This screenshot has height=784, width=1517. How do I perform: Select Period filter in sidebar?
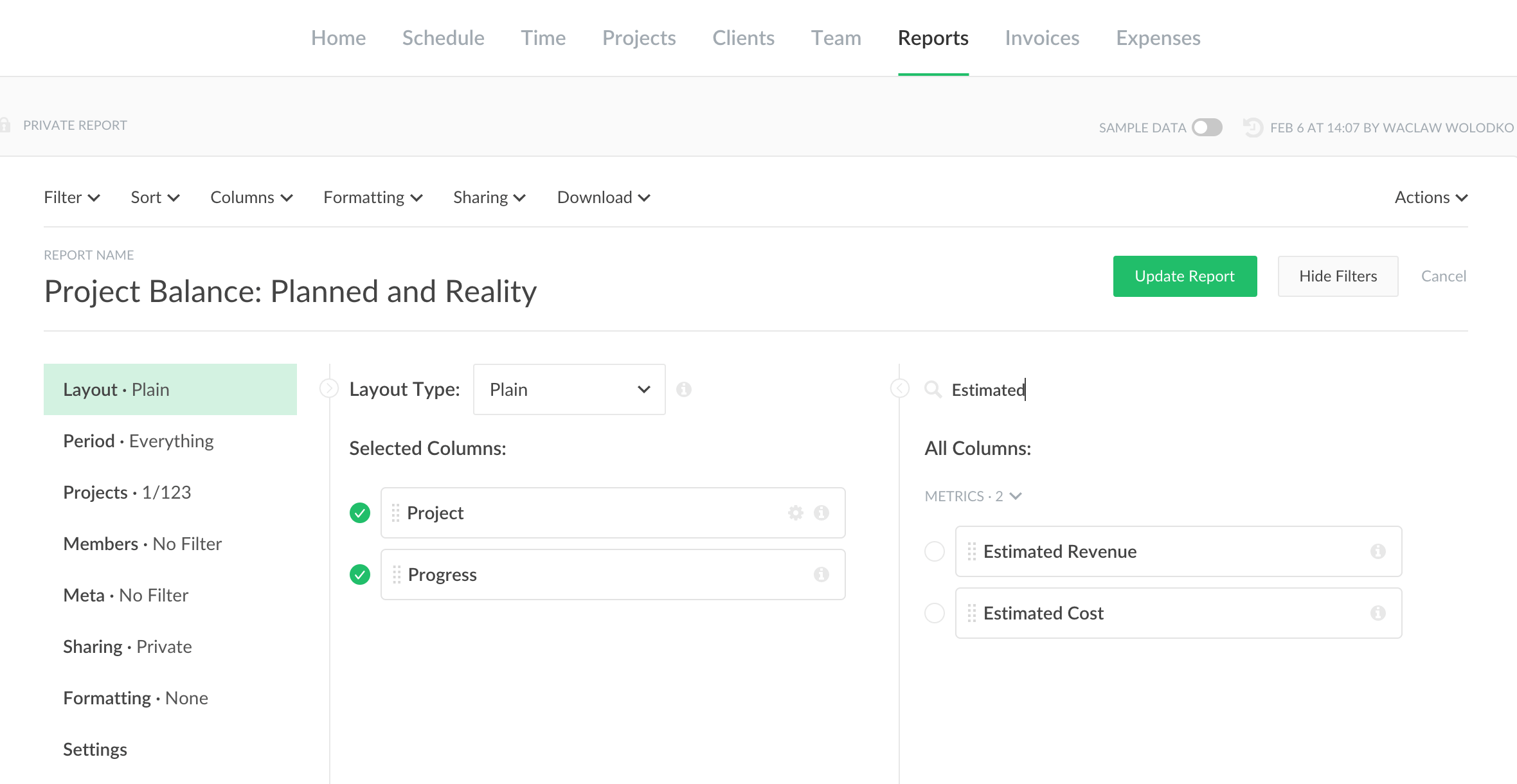[x=138, y=441]
